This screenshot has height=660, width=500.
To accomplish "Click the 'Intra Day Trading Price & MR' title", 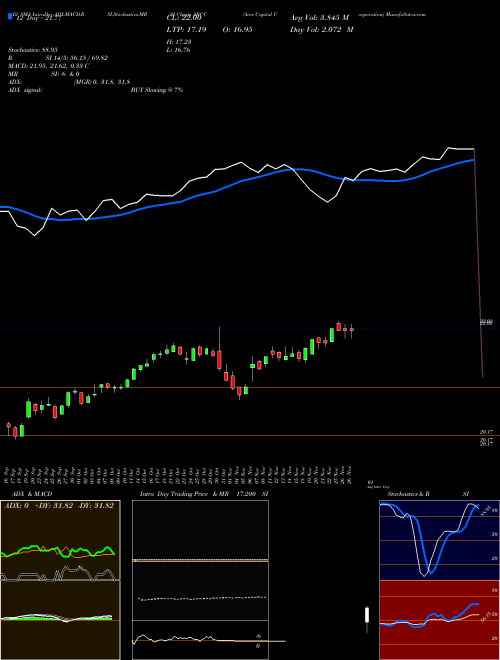I will (x=184, y=494).
